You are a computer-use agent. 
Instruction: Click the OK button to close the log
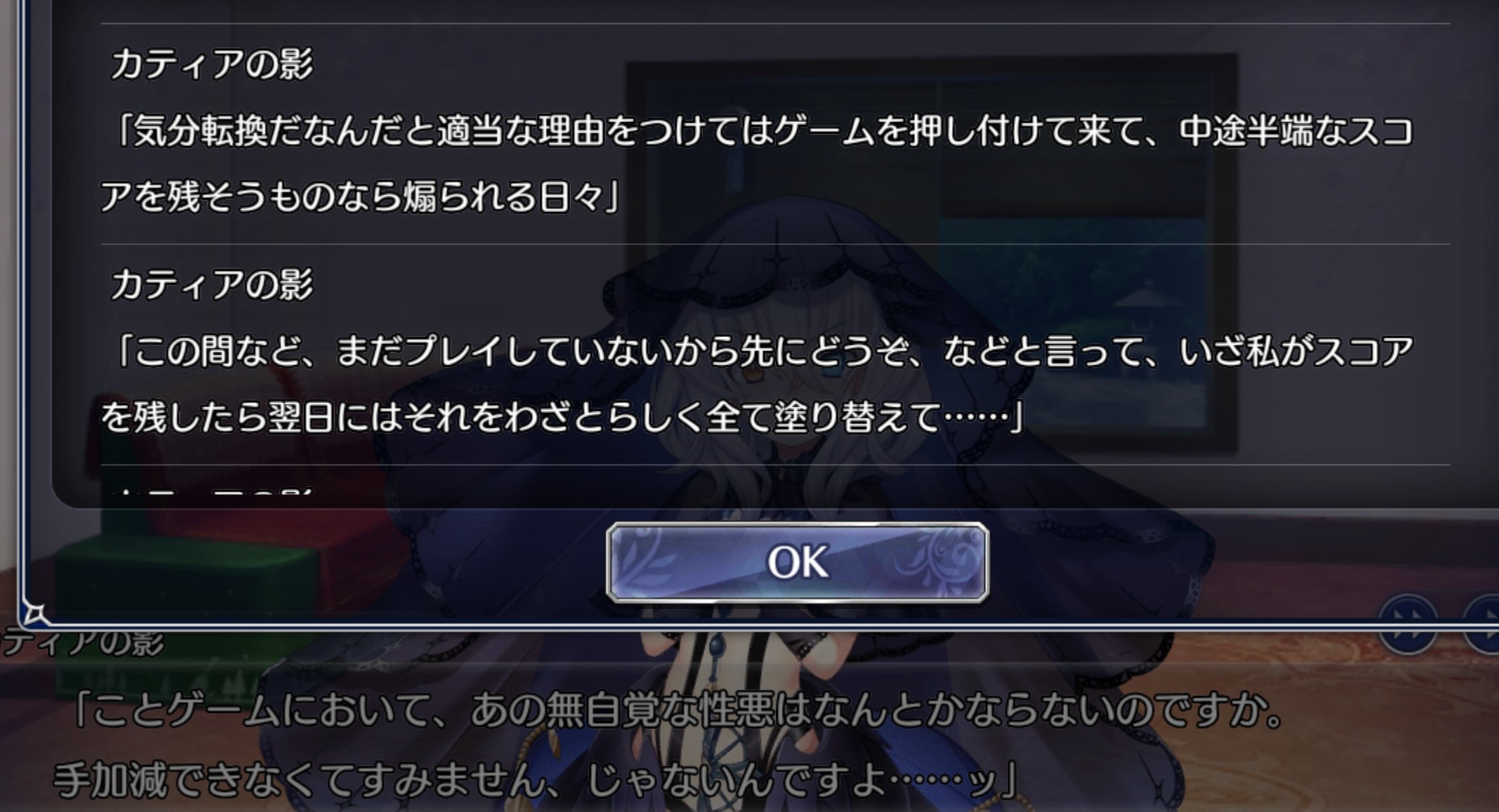click(x=797, y=562)
